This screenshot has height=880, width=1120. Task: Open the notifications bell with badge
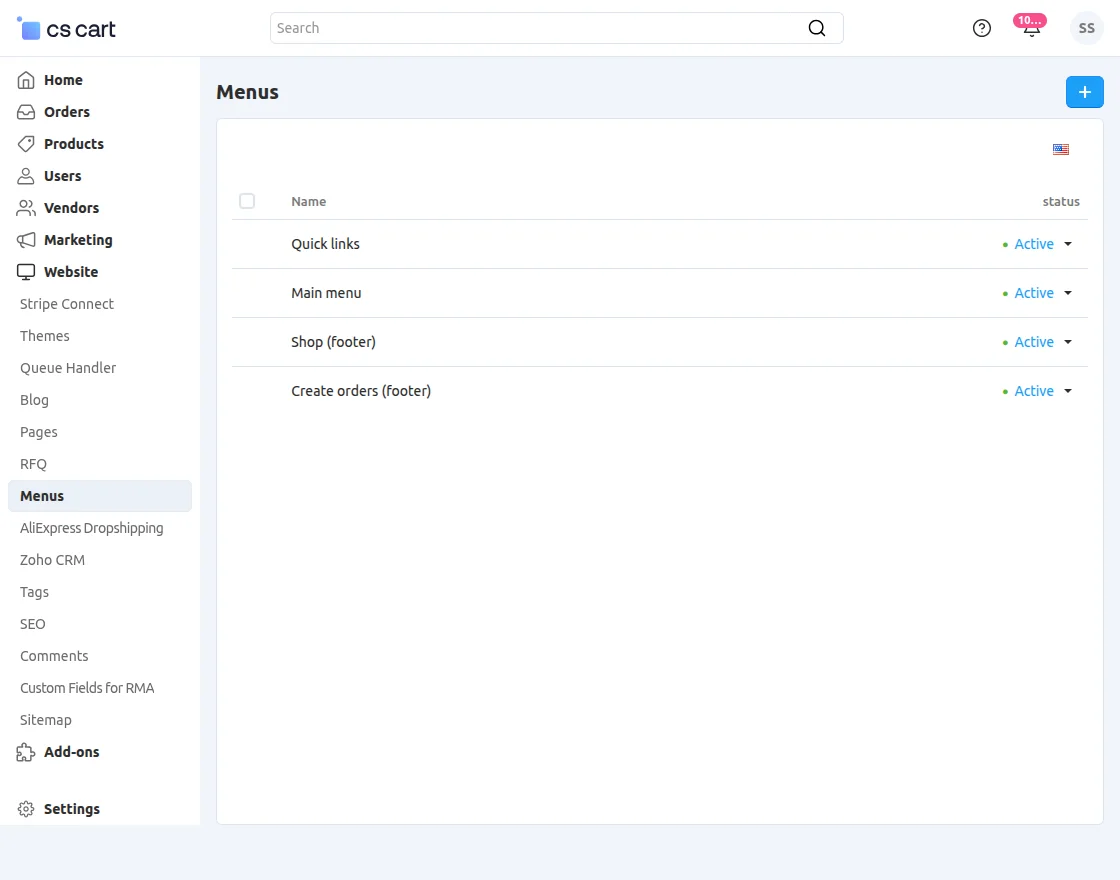[x=1031, y=28]
